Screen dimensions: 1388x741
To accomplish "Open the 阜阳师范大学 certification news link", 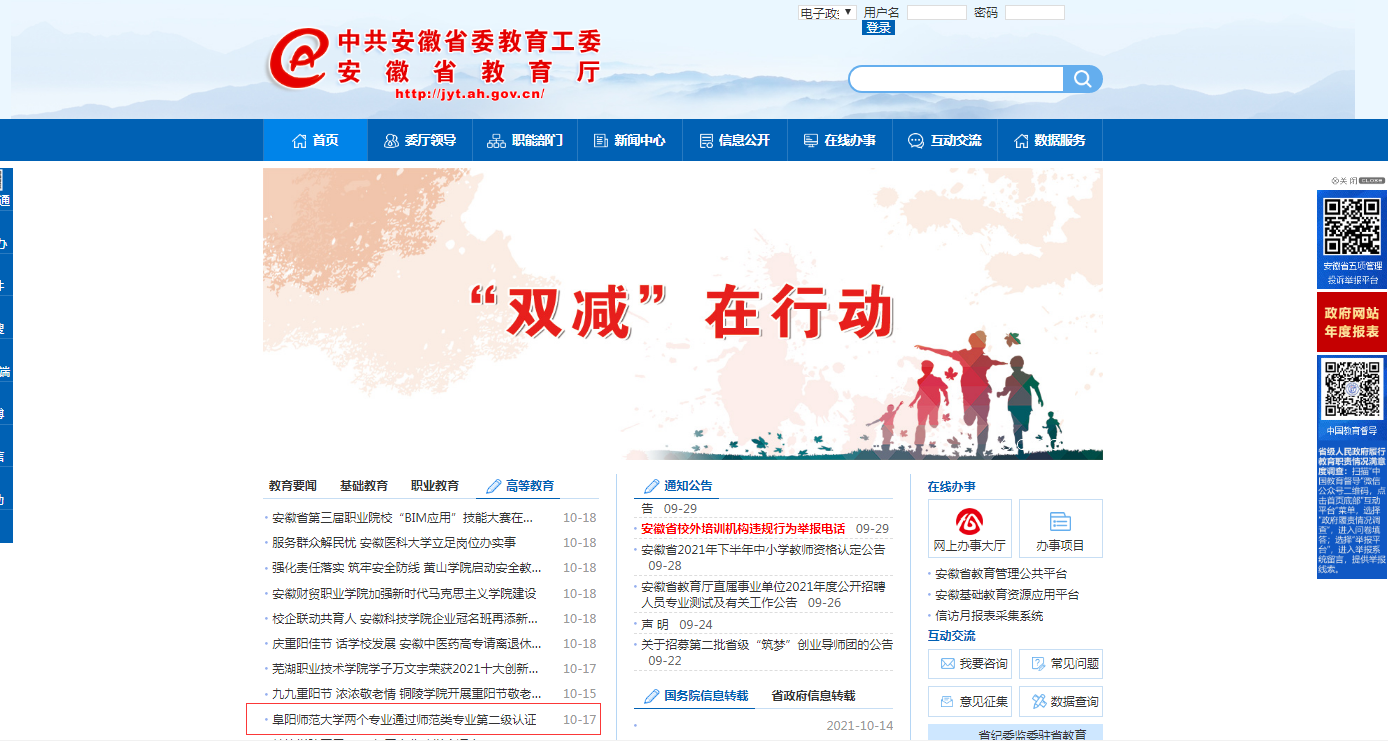I will point(404,720).
